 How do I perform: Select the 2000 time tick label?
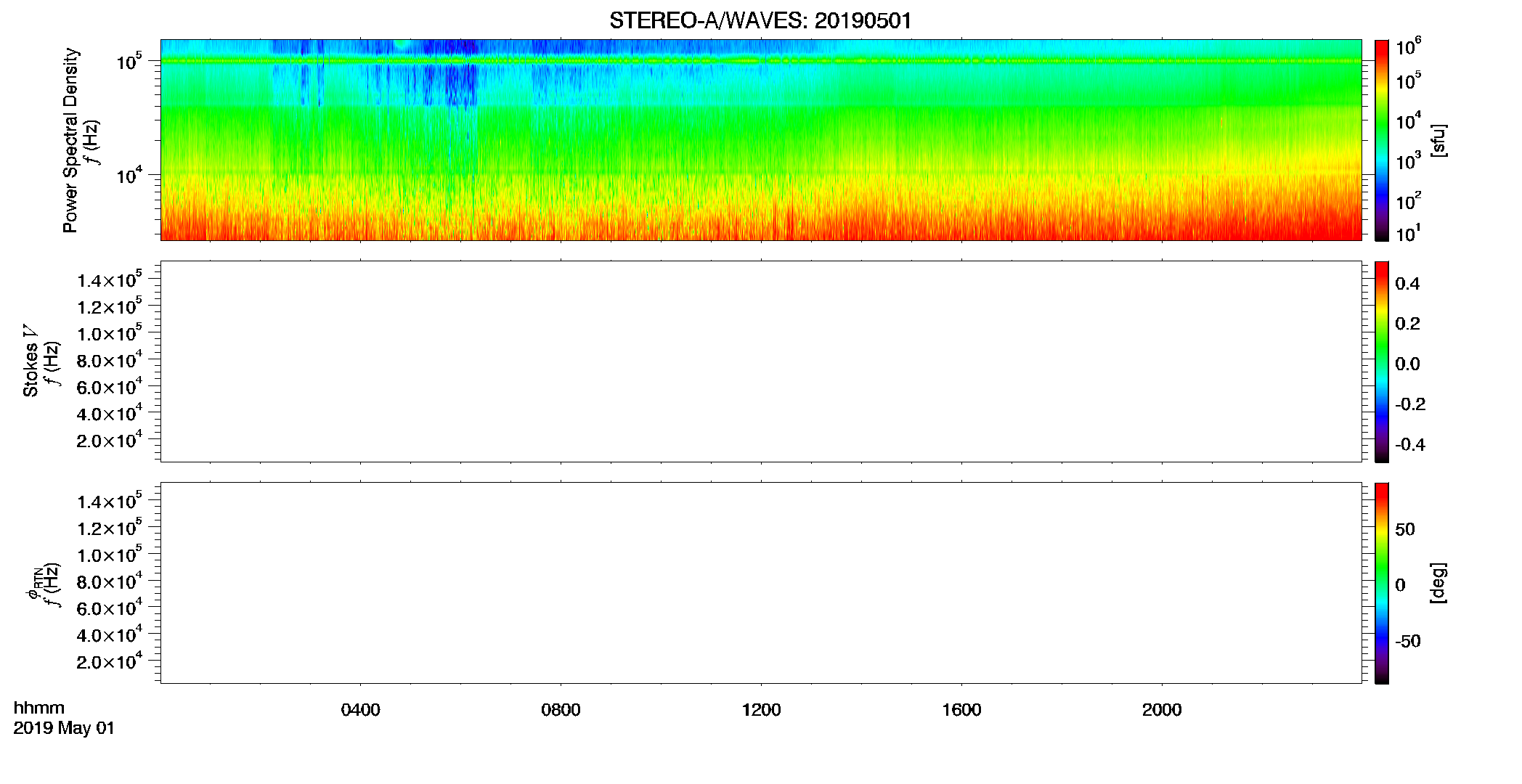pyautogui.click(x=1162, y=710)
